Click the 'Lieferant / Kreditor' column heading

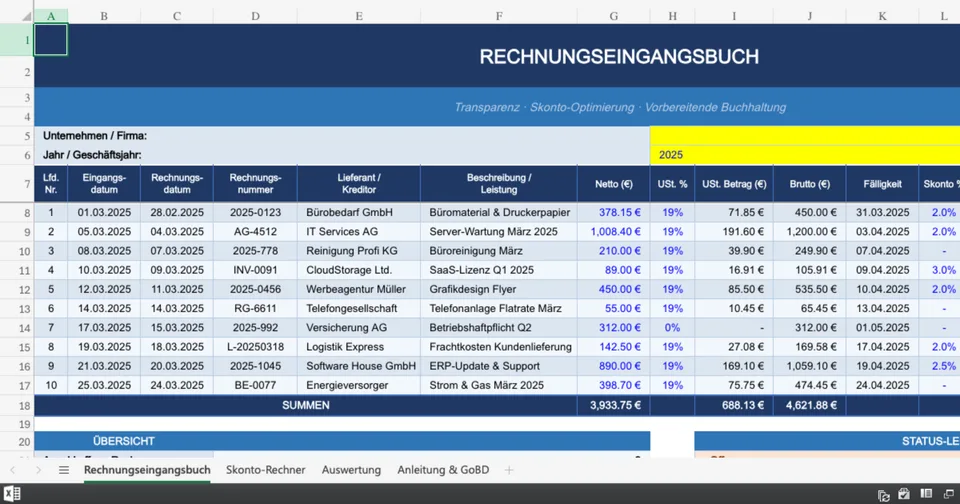click(359, 184)
